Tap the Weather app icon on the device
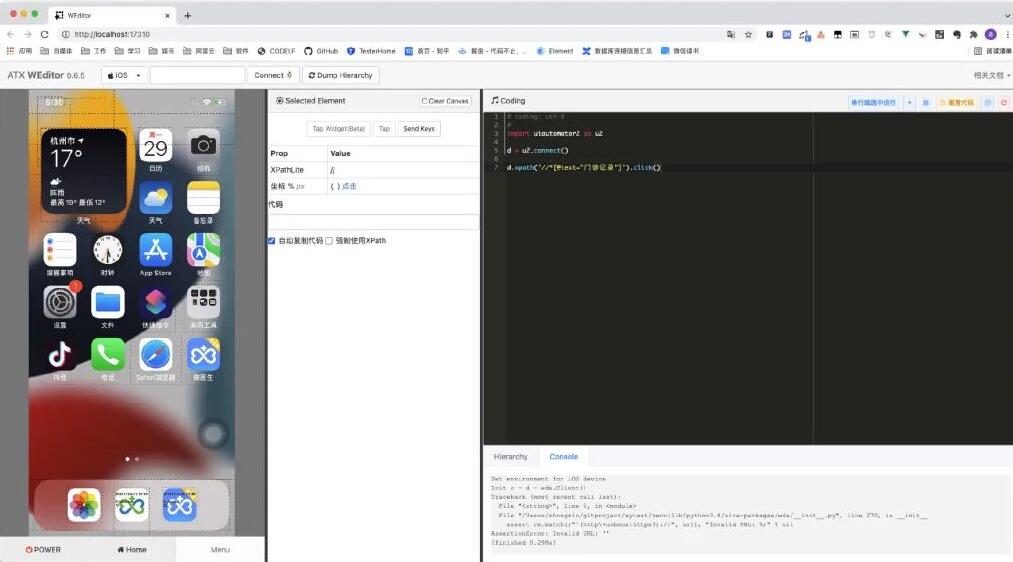Screen dimensions: 1013x562 click(156, 198)
